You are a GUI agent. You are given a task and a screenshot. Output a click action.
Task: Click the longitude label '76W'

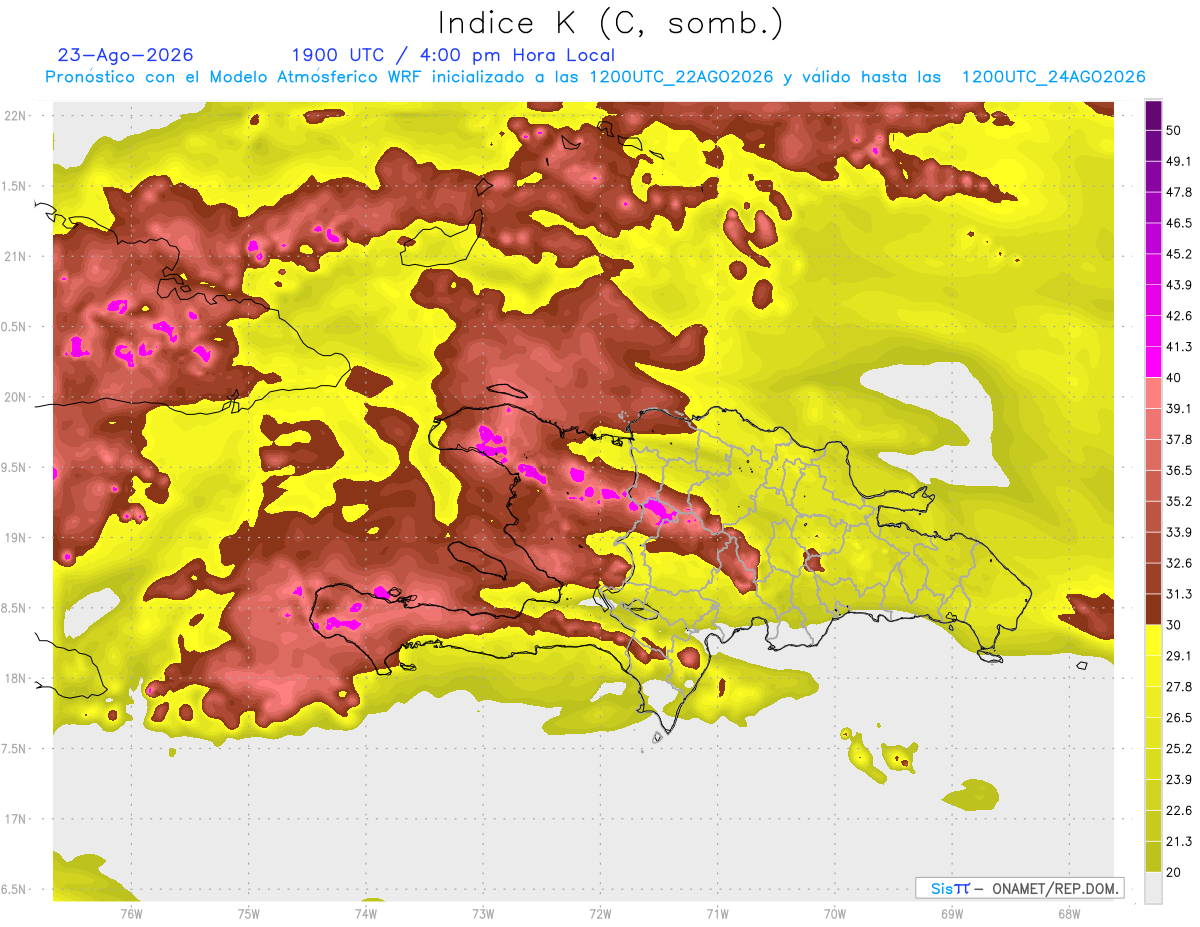pyautogui.click(x=131, y=914)
